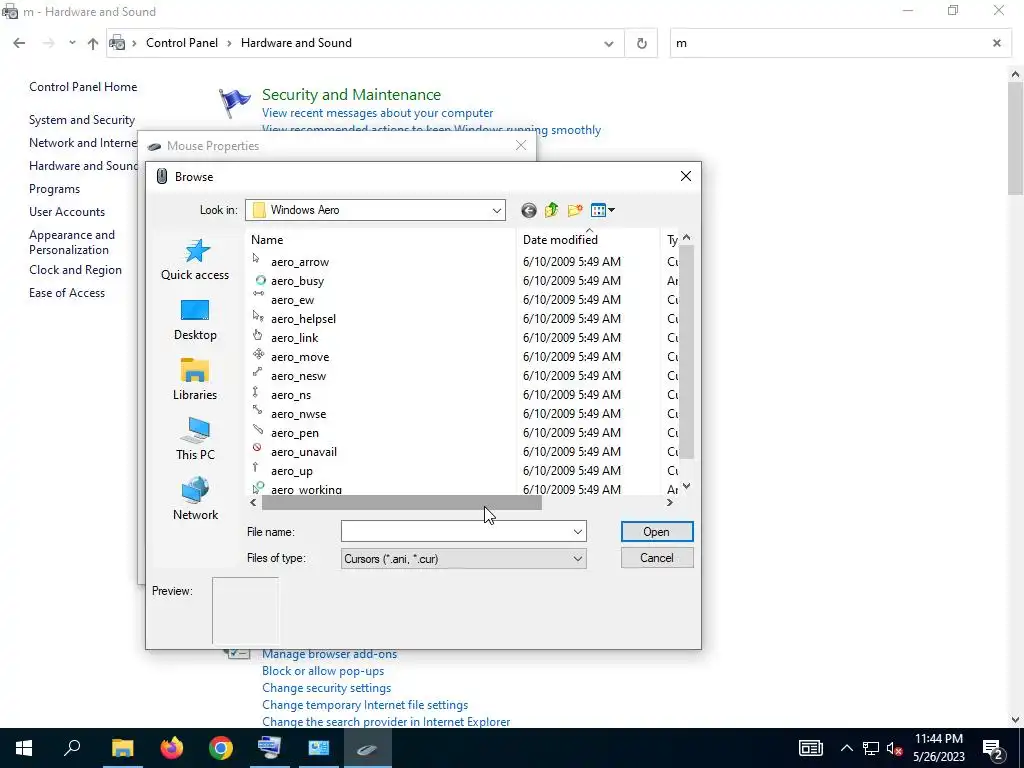
Task: Open Network location in Browse dialog
Action: (195, 499)
